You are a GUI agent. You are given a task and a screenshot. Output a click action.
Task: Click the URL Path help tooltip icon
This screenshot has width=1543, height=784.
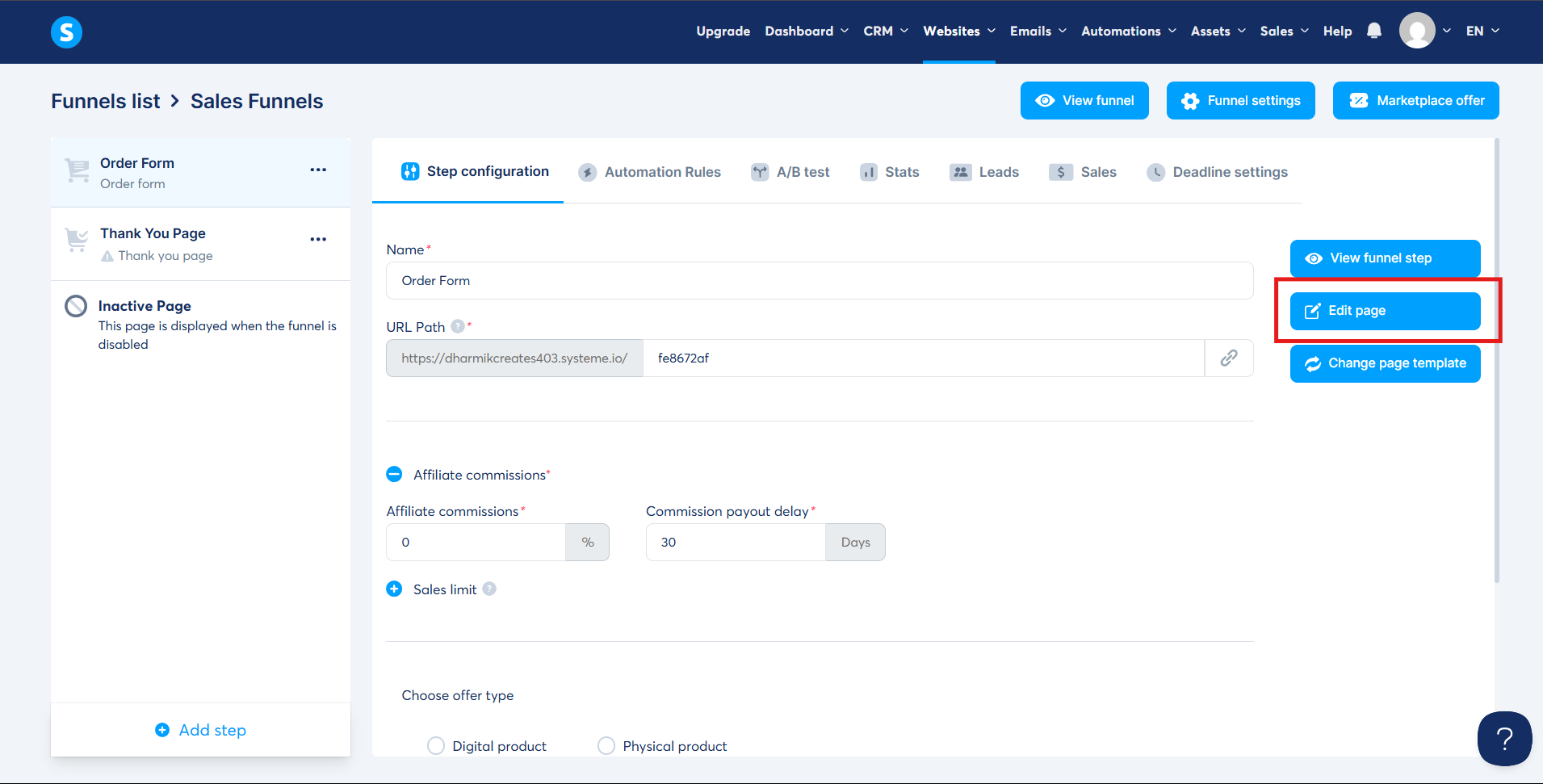[458, 326]
